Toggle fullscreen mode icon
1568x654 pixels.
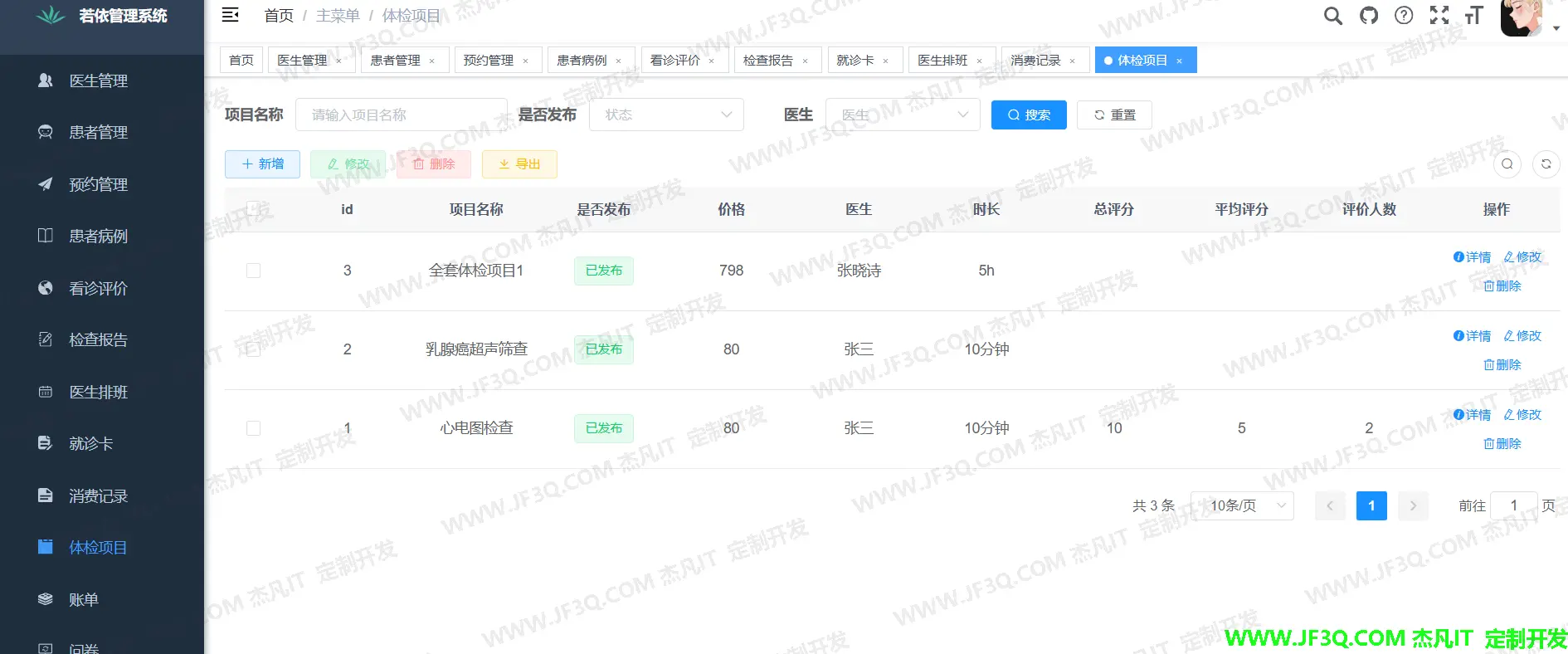tap(1439, 16)
